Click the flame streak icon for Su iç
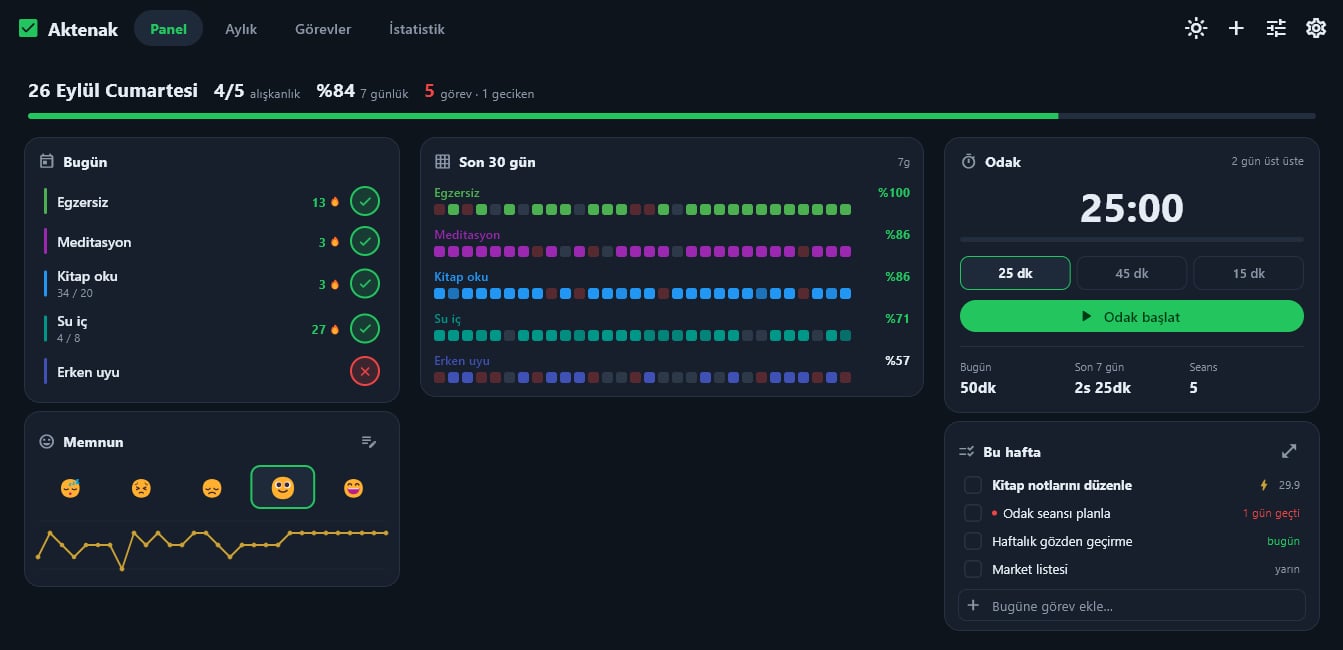The image size is (1343, 650). (x=335, y=329)
